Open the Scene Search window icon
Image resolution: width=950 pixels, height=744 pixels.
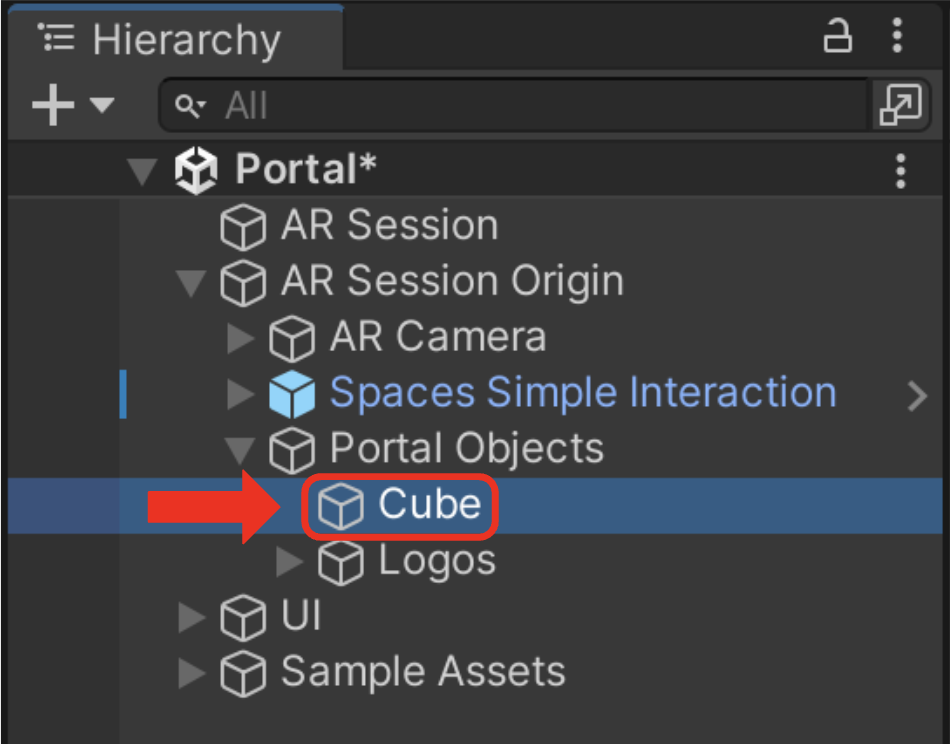[900, 105]
